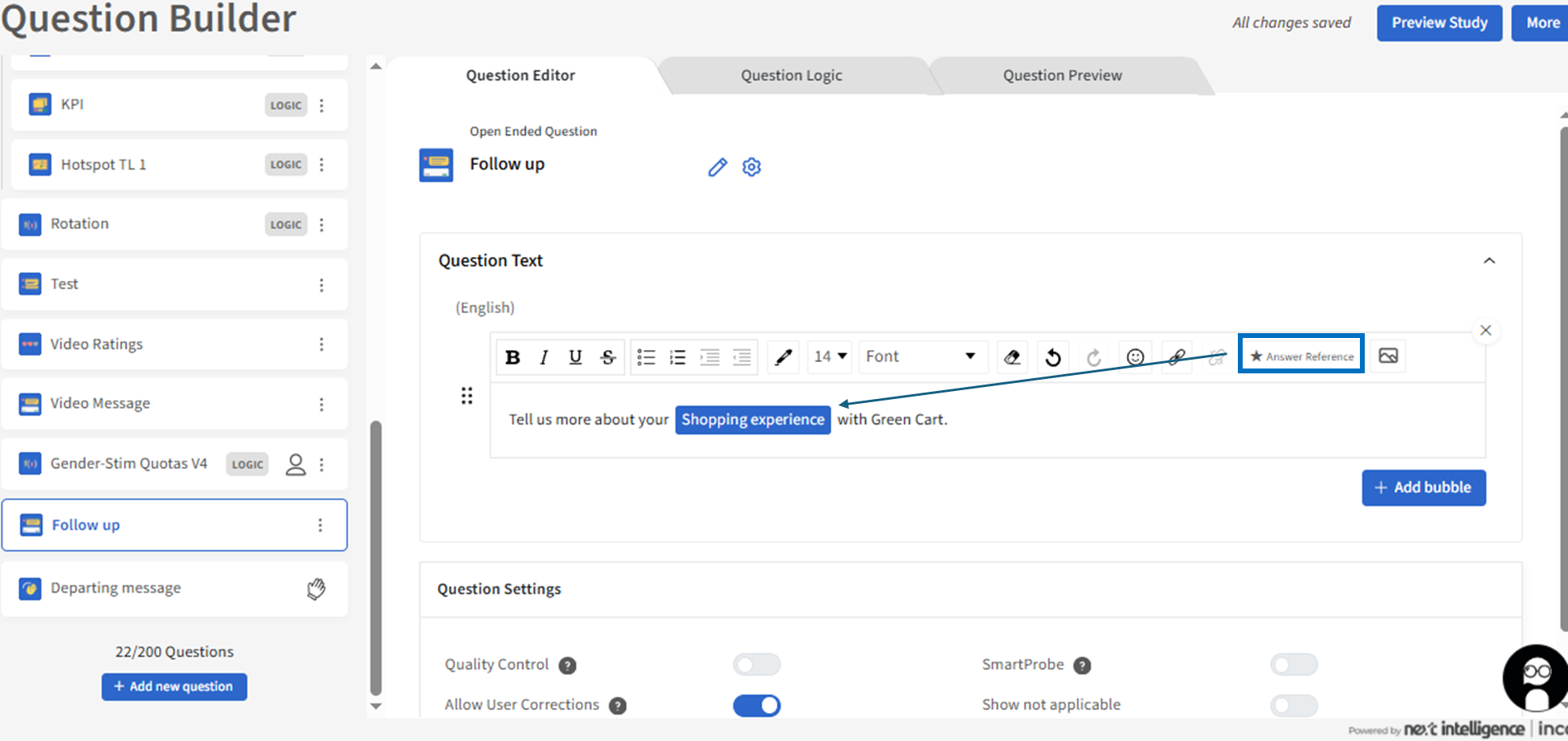
Task: Open the font size 14 dropdown
Action: (830, 356)
